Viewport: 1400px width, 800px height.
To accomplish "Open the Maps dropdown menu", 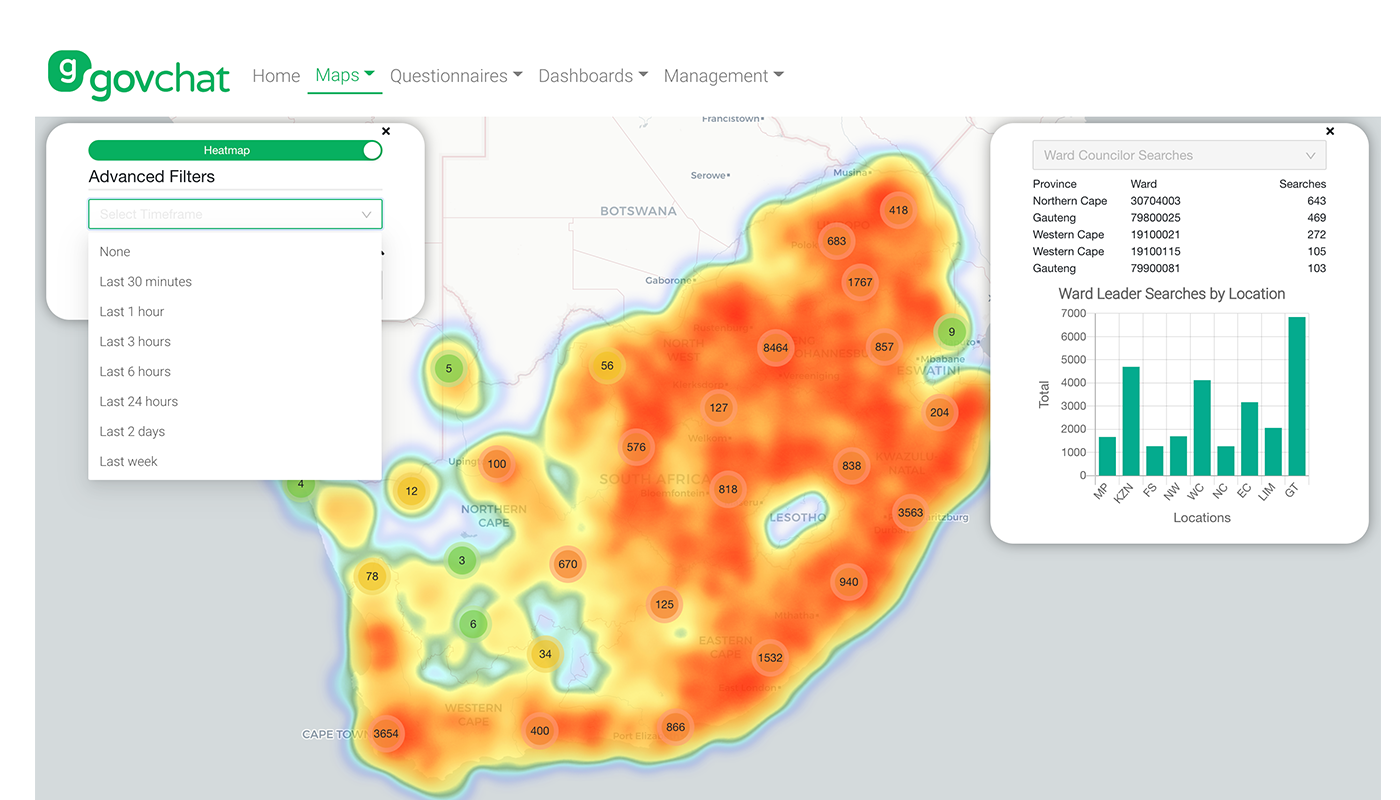I will coord(345,75).
